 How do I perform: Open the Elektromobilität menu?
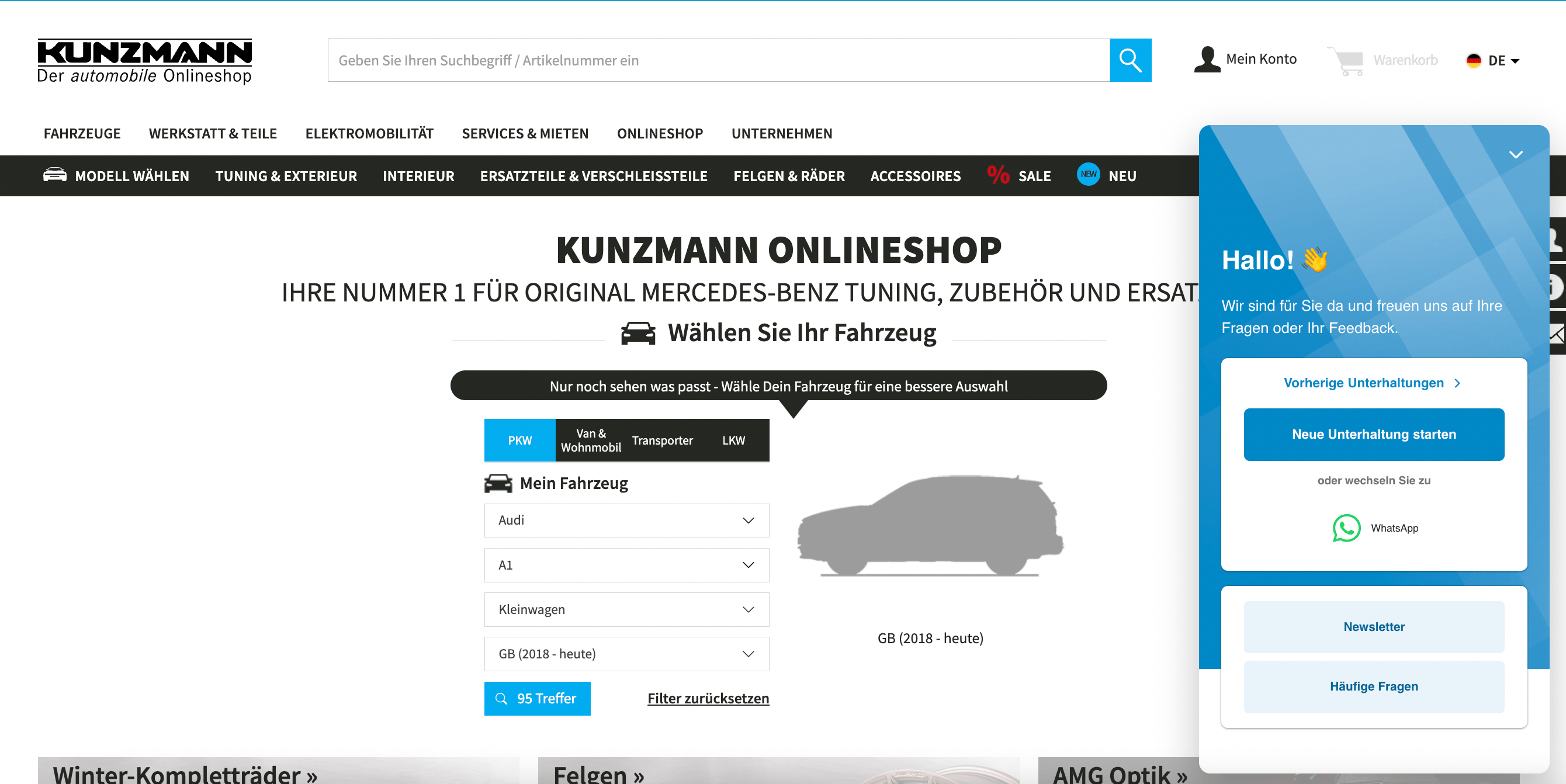pyautogui.click(x=369, y=133)
